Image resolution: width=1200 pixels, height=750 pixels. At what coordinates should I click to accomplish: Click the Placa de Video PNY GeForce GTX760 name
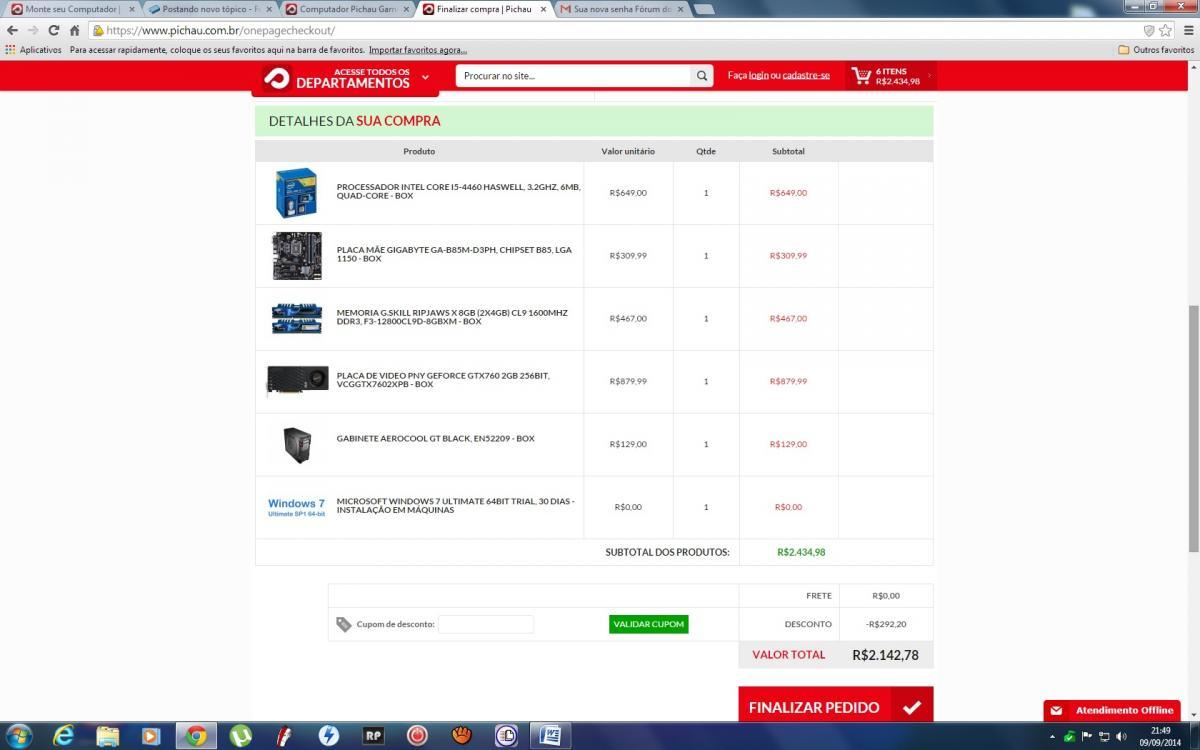pyautogui.click(x=443, y=380)
